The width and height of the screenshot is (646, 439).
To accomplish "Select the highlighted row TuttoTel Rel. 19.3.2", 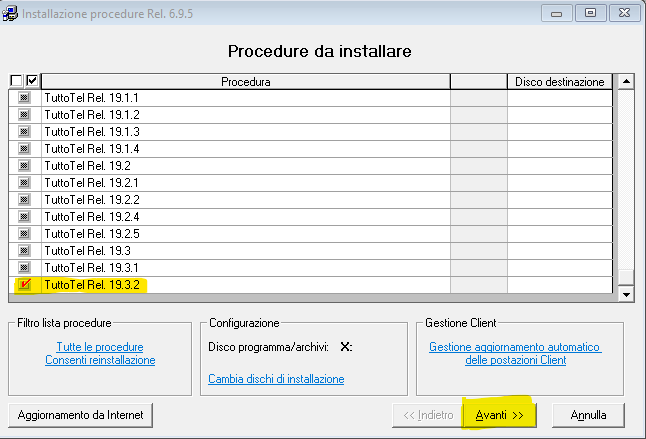I will click(x=92, y=285).
